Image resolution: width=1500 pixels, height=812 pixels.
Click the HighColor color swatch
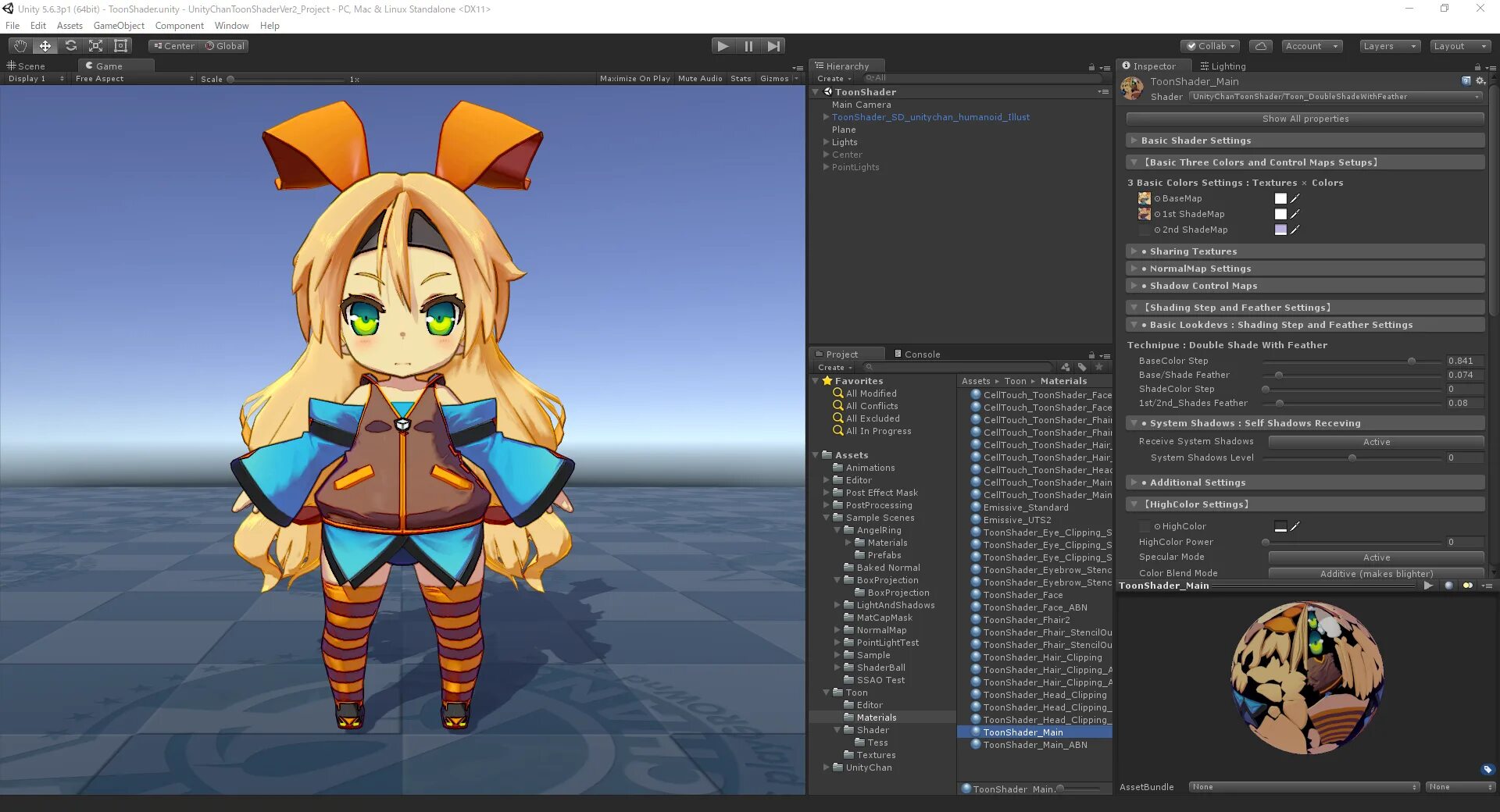click(1280, 526)
